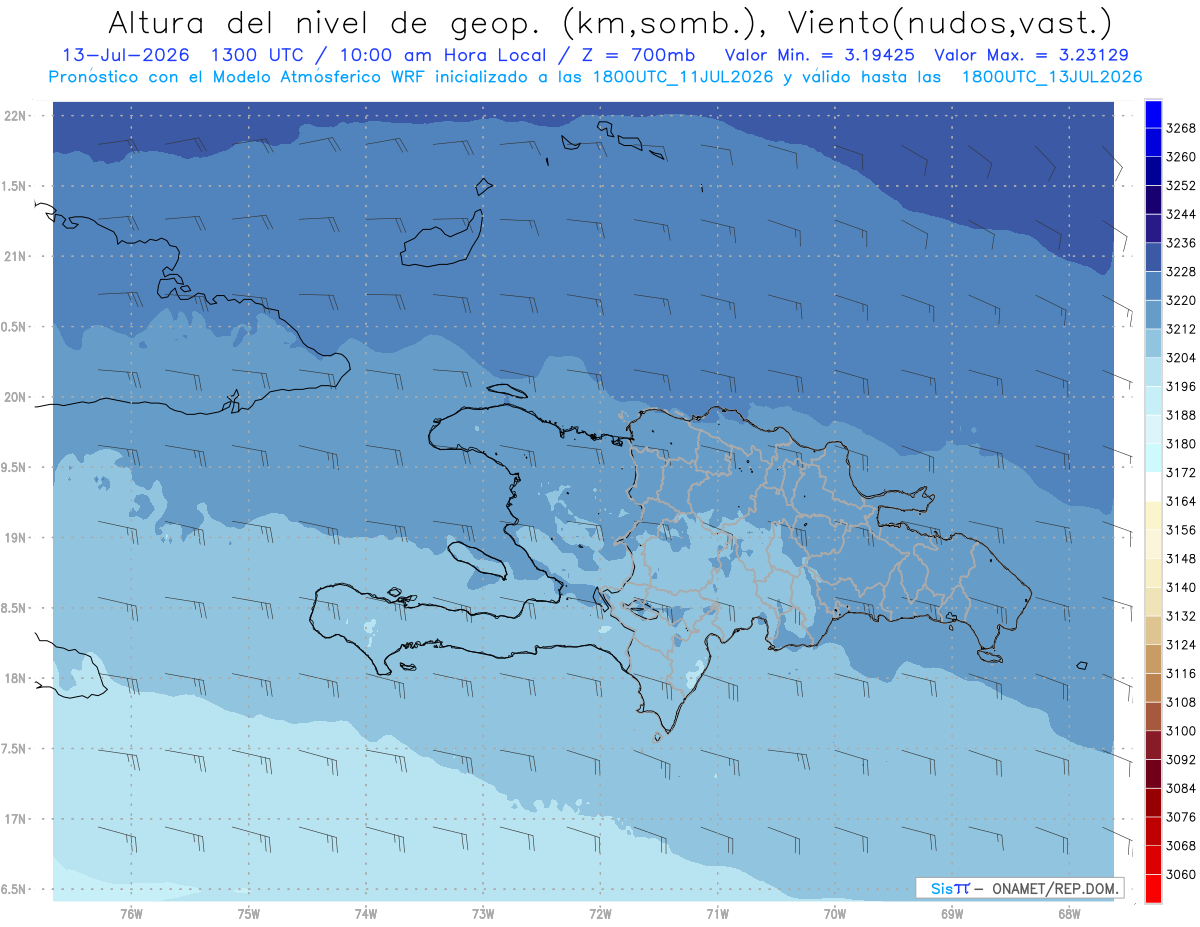
Task: Click the '7.5N' latitude label
Action: pos(14,748)
